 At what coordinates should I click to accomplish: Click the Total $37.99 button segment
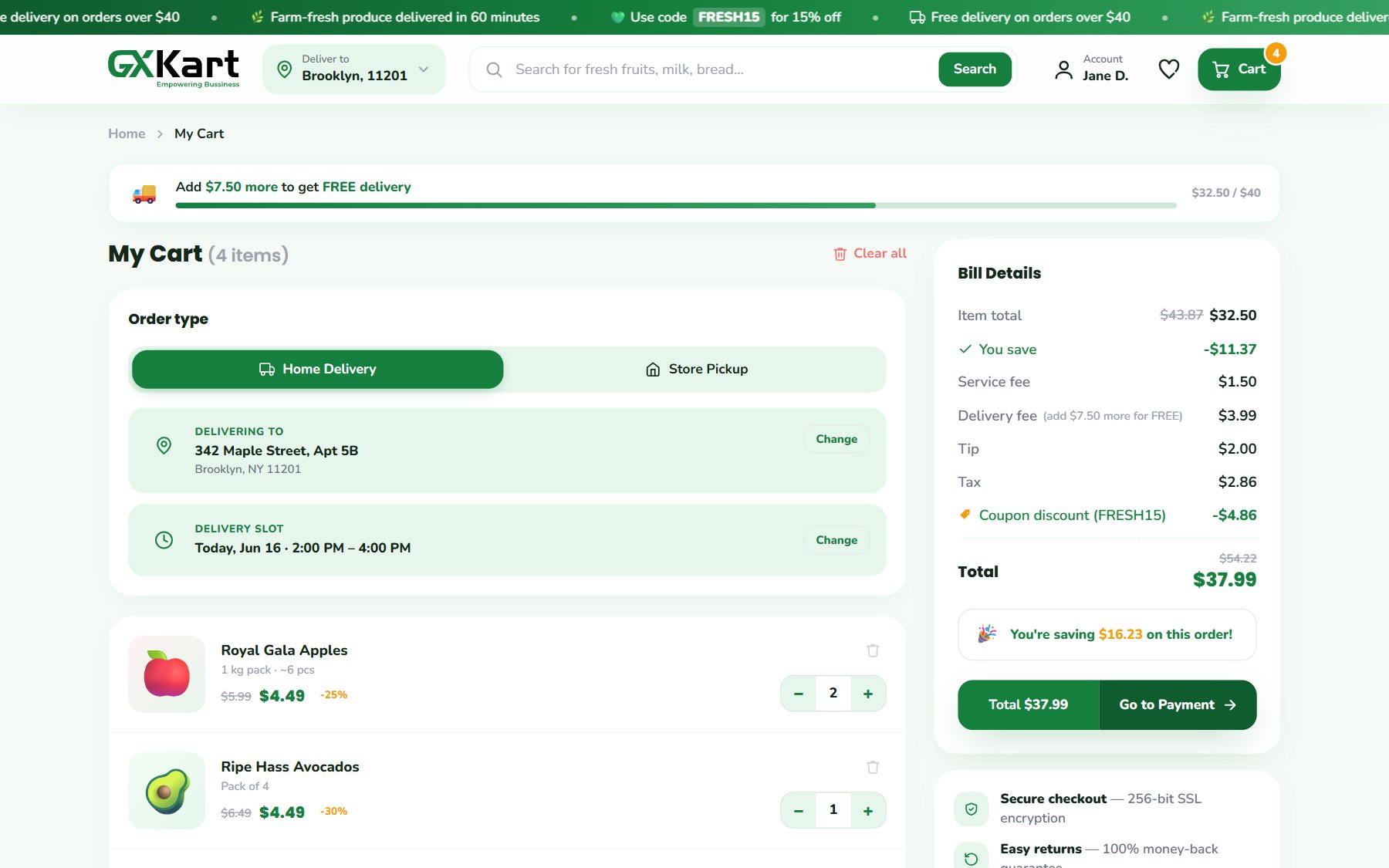tap(1029, 704)
